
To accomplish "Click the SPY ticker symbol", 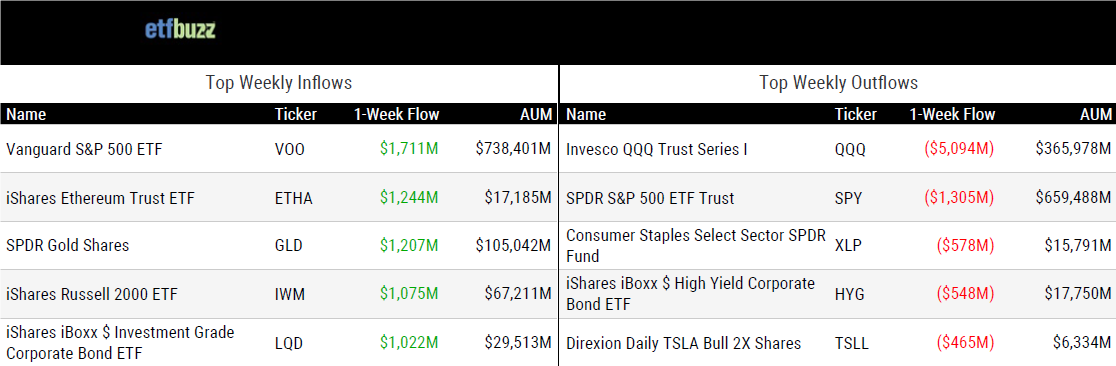I will pos(848,197).
